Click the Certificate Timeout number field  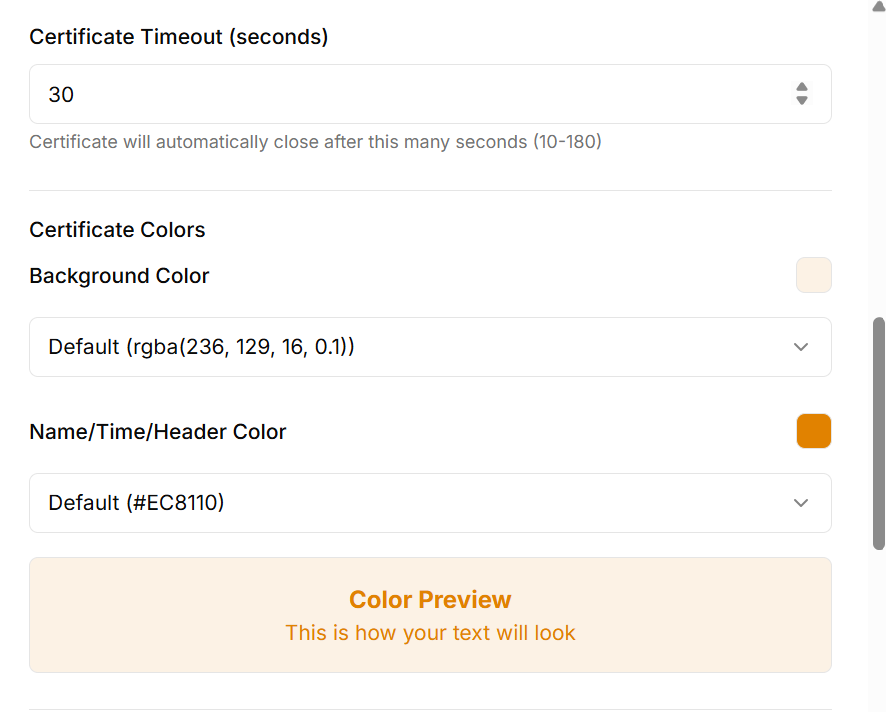click(x=400, y=95)
